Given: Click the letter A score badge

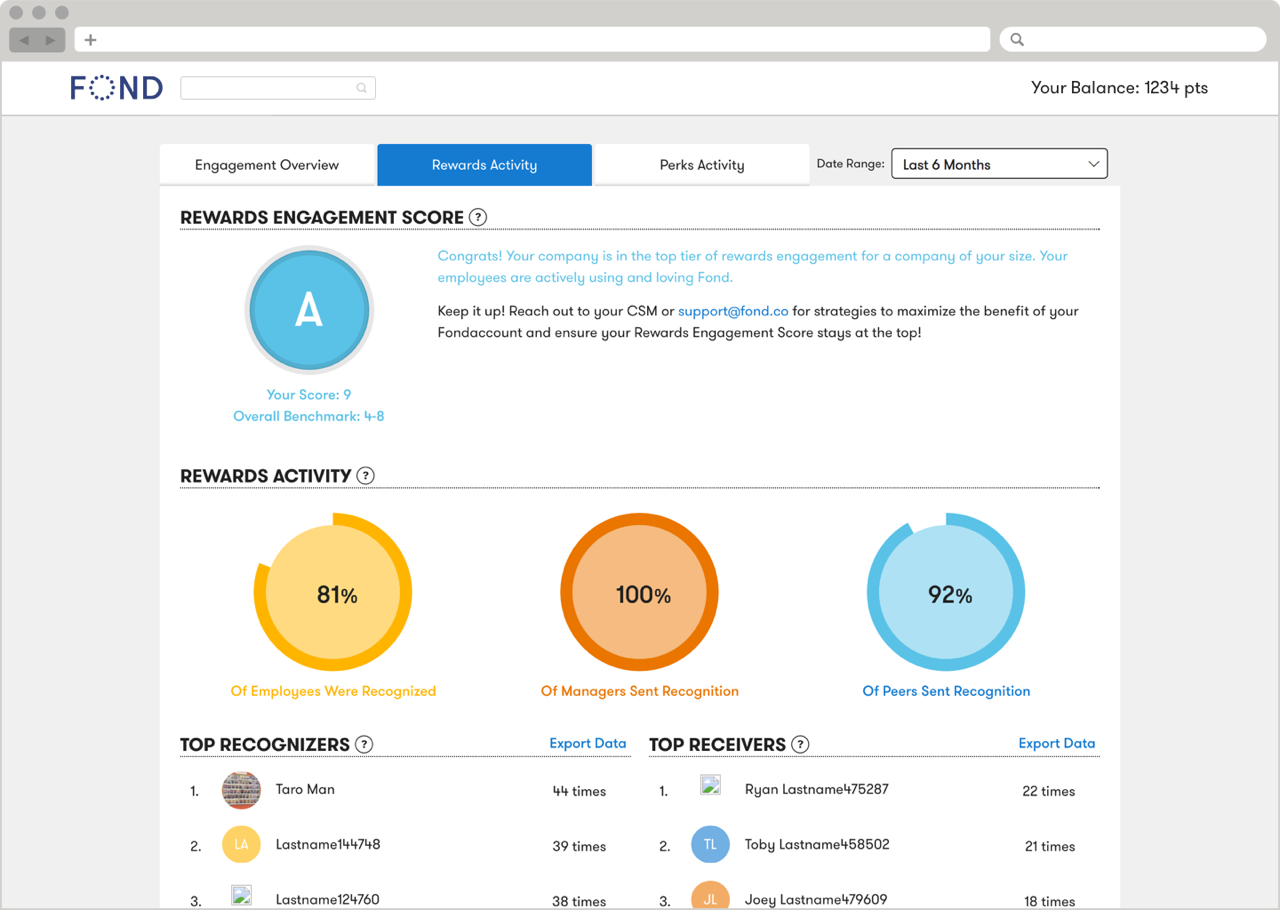Looking at the screenshot, I should click(309, 311).
